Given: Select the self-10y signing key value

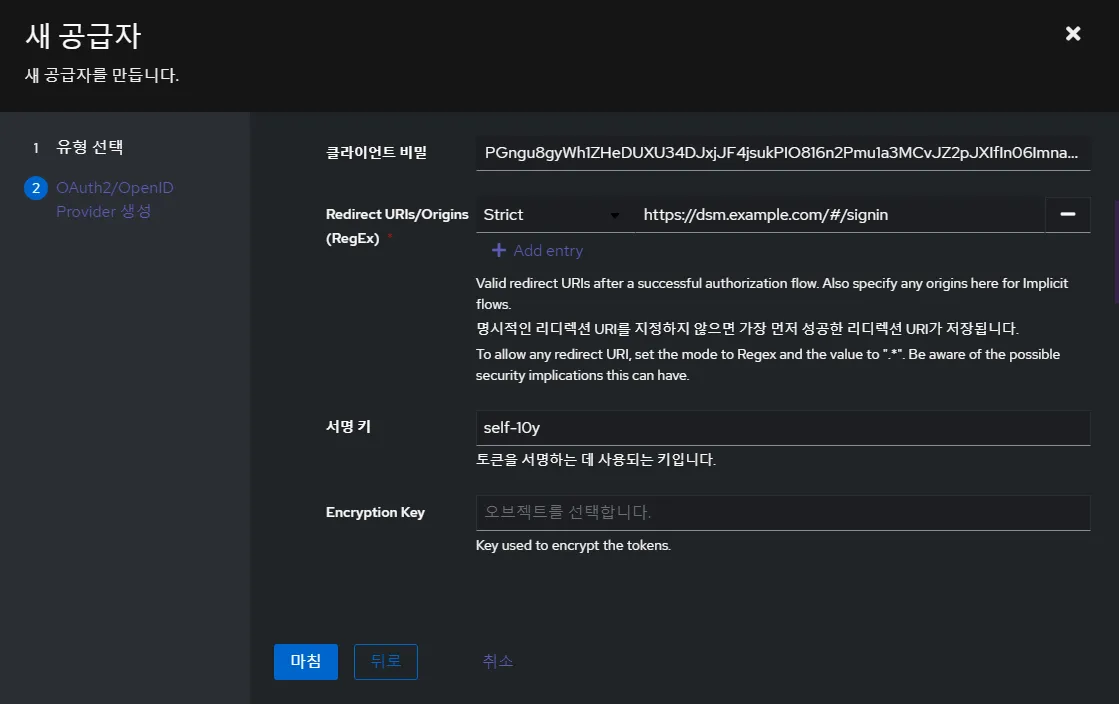Looking at the screenshot, I should point(783,427).
